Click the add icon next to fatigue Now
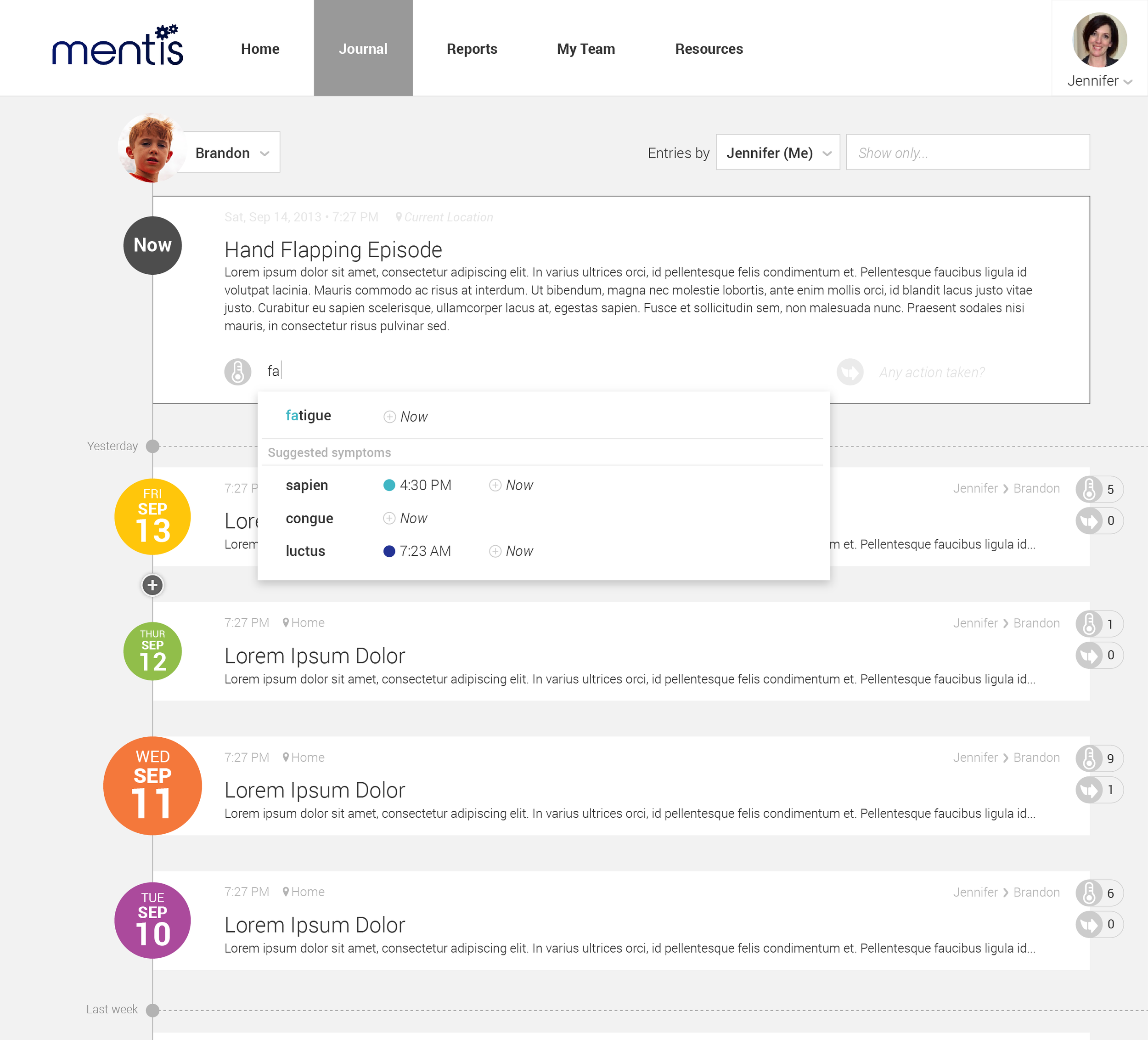This screenshot has height=1040, width=1148. (389, 417)
